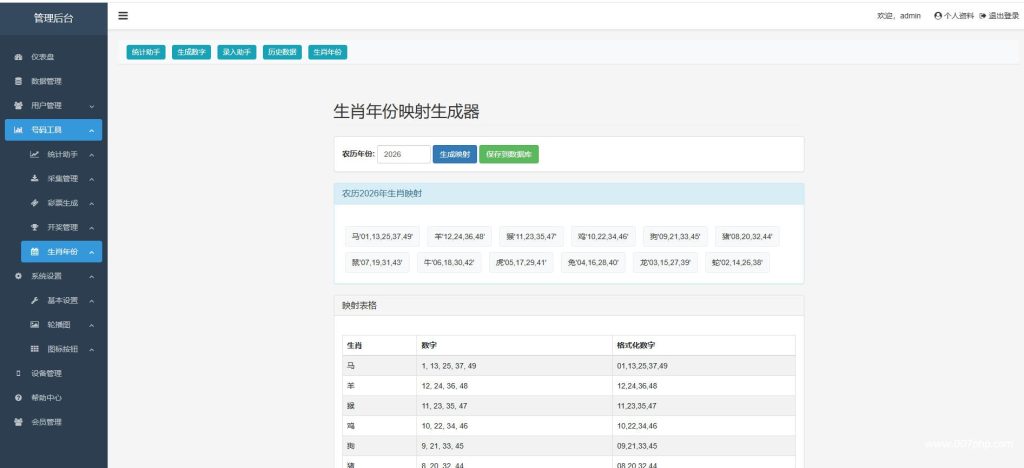Image resolution: width=1024 pixels, height=468 pixels.
Task: Click the 兔'04,16,28,40' tag
Action: (593, 262)
